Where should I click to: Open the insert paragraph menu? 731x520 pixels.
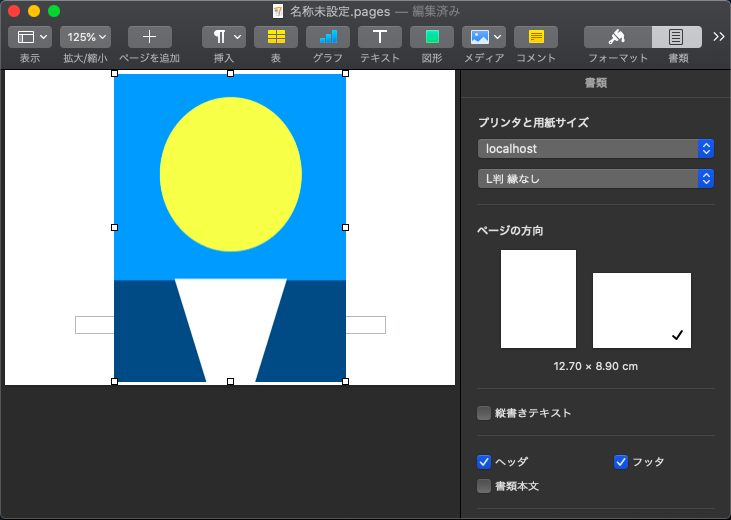click(224, 37)
